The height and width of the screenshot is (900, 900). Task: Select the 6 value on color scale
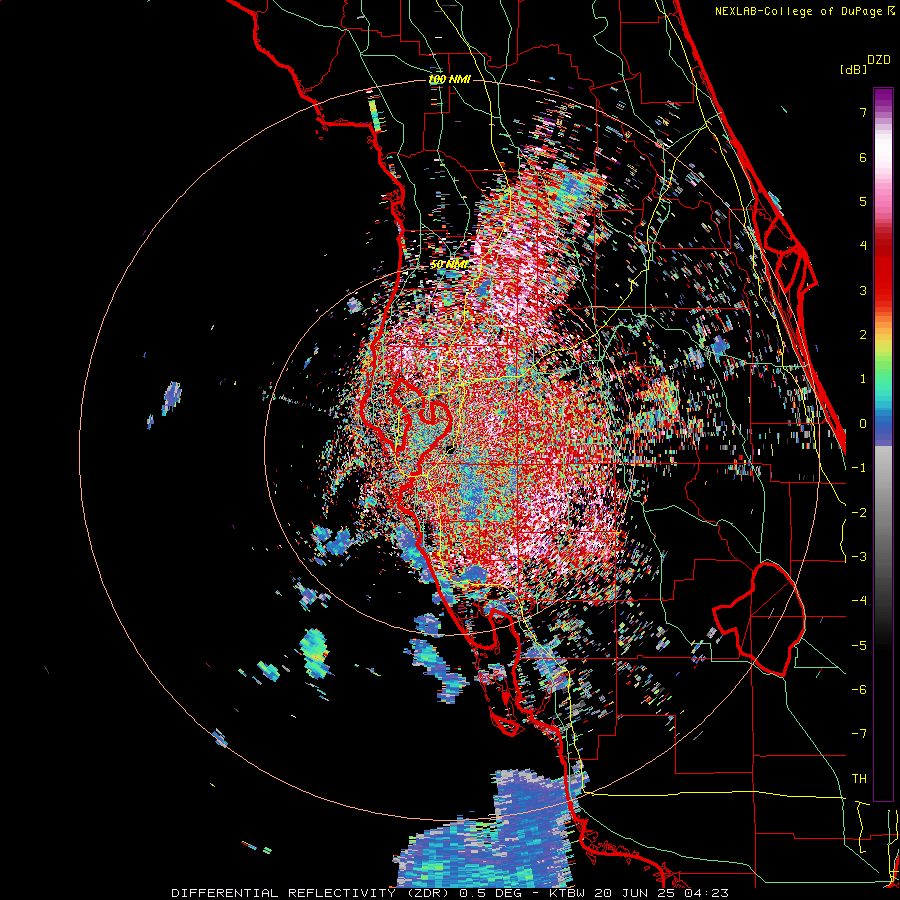(863, 157)
